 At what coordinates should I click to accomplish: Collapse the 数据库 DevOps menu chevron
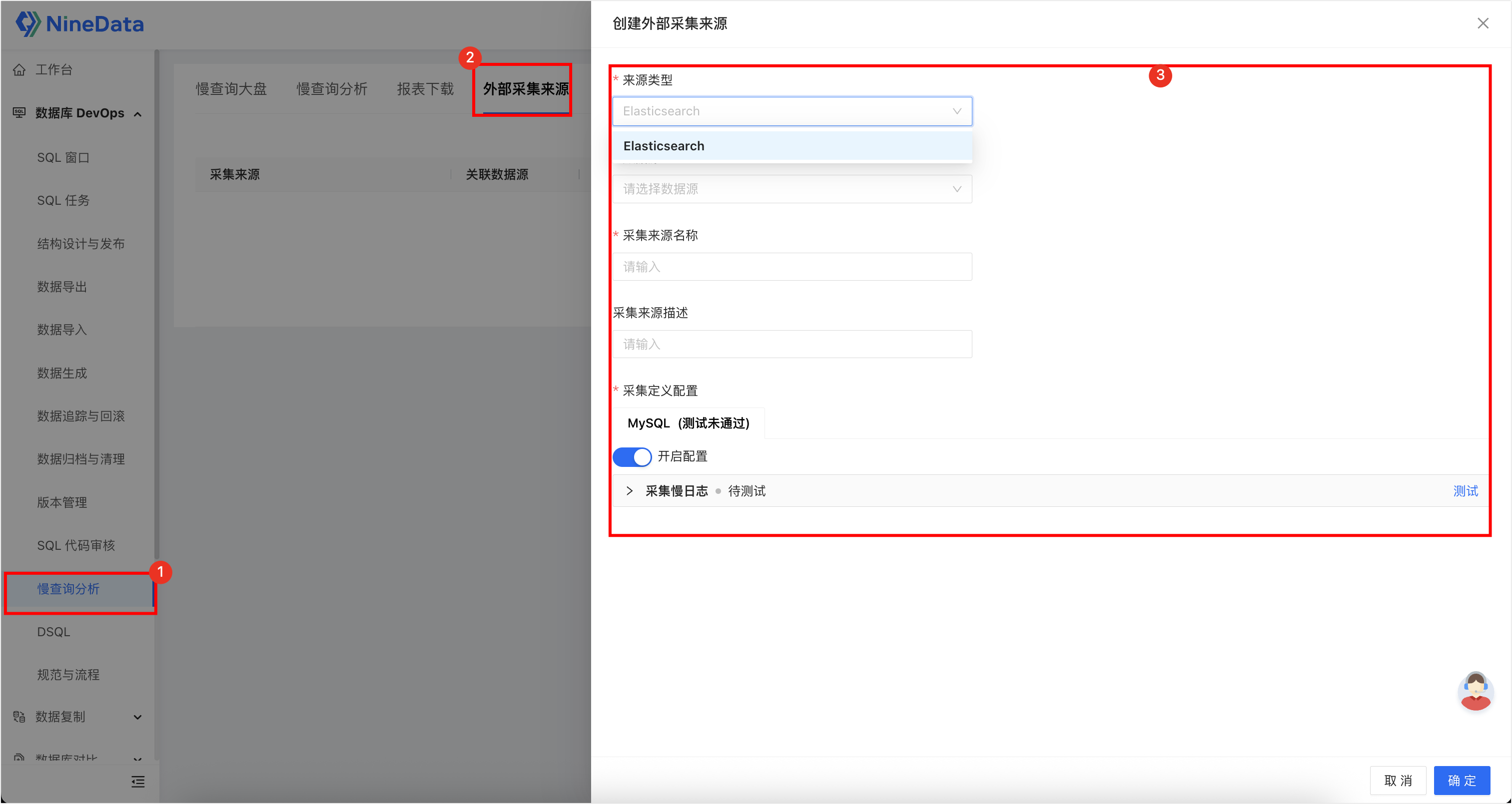coord(138,114)
